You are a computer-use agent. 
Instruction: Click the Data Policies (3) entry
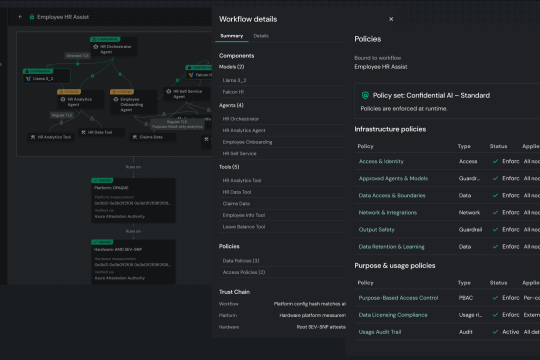pyautogui.click(x=282, y=261)
